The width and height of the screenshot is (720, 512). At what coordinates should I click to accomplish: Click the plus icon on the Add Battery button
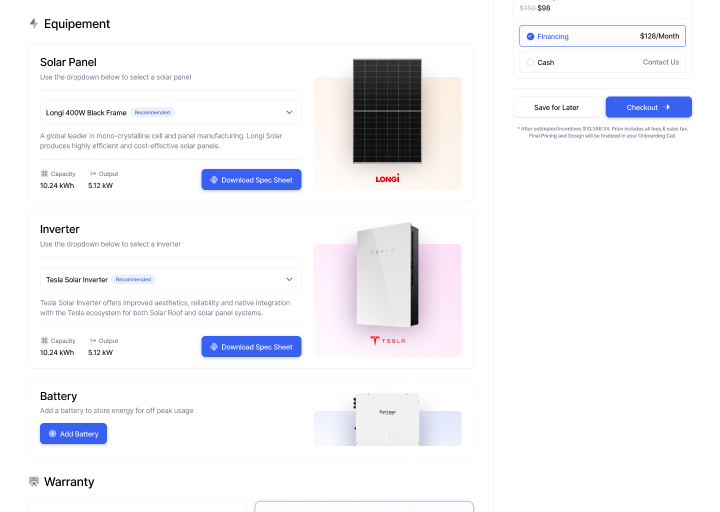click(52, 433)
